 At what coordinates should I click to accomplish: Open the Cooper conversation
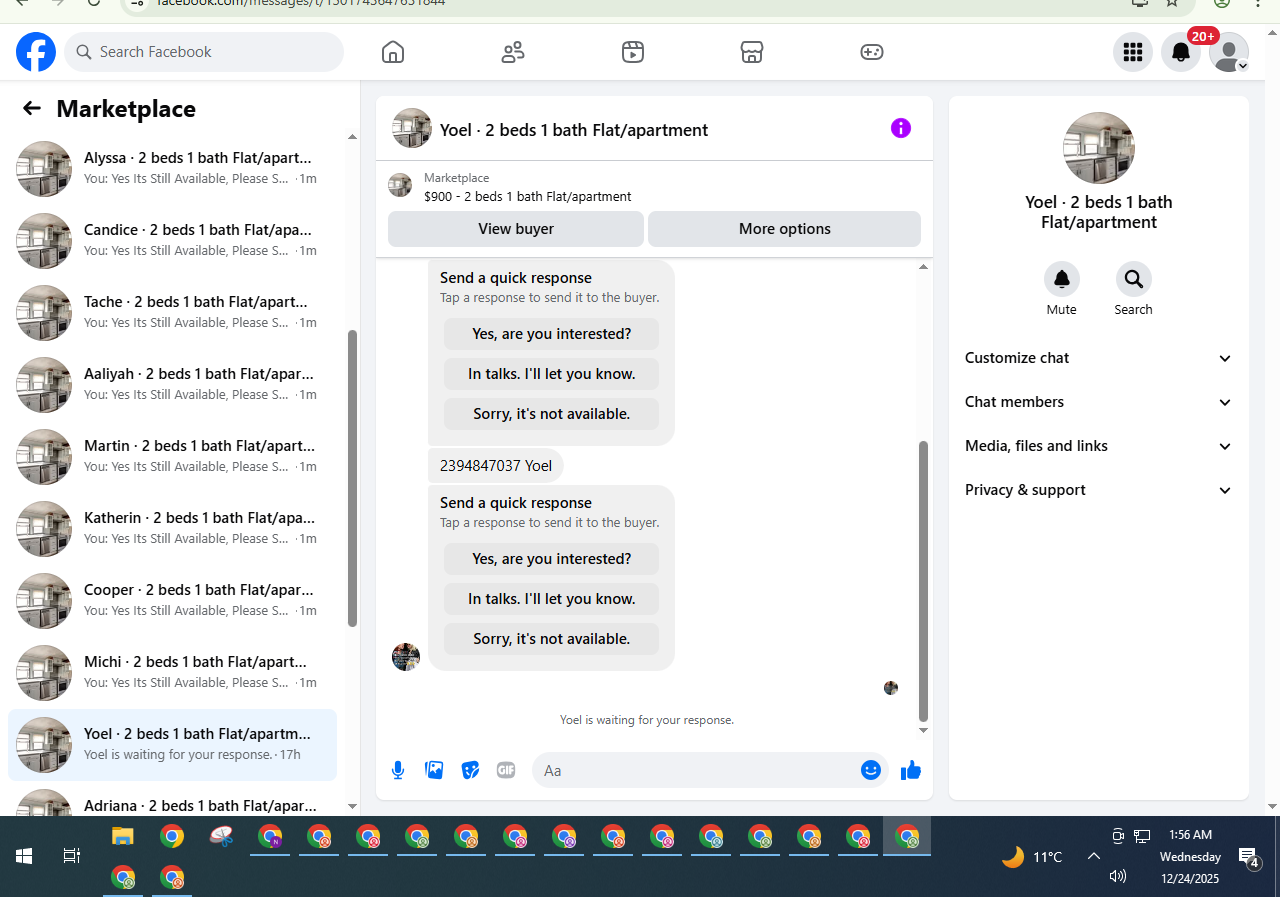coord(172,601)
